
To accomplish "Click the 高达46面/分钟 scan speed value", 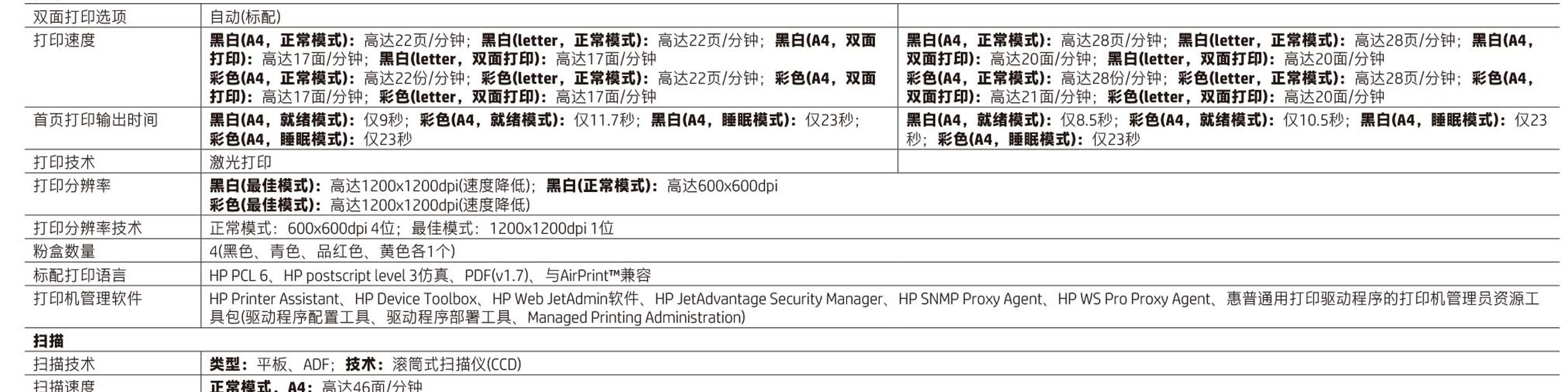I will pos(372,385).
